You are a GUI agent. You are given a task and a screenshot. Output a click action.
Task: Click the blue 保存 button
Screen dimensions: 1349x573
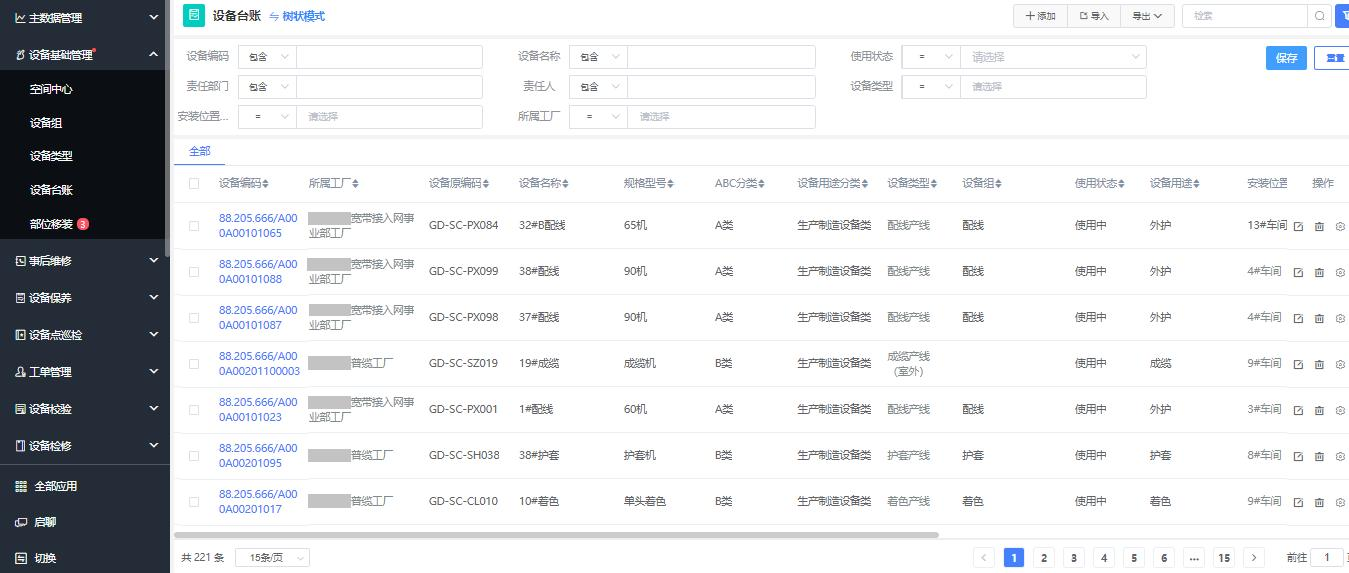1285,58
